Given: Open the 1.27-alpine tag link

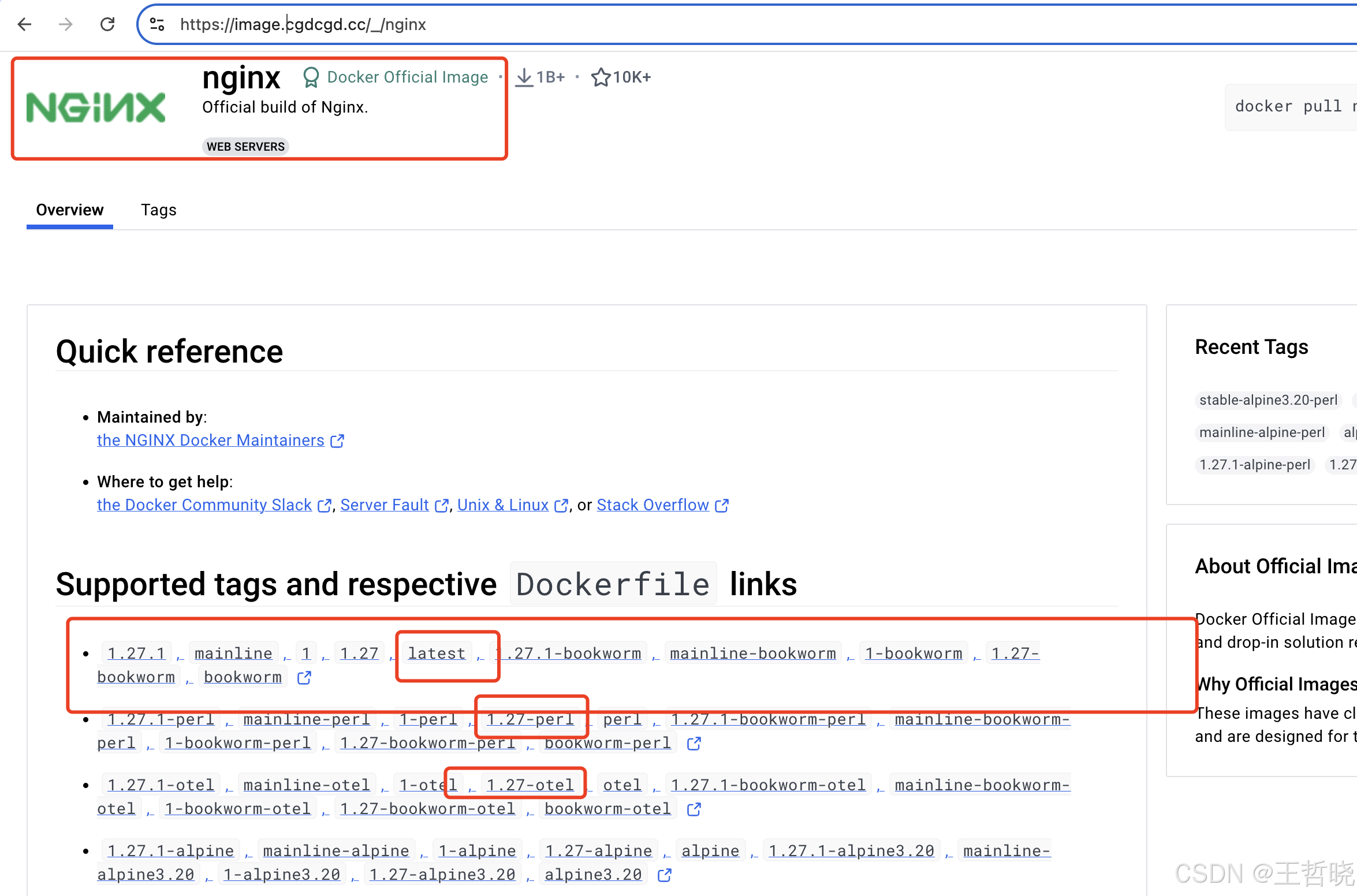Looking at the screenshot, I should (x=598, y=851).
